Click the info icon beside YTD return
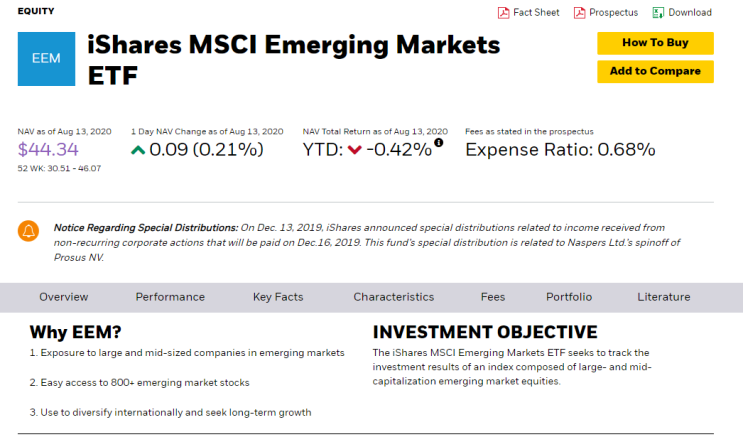This screenshot has height=437, width=743. click(x=438, y=143)
